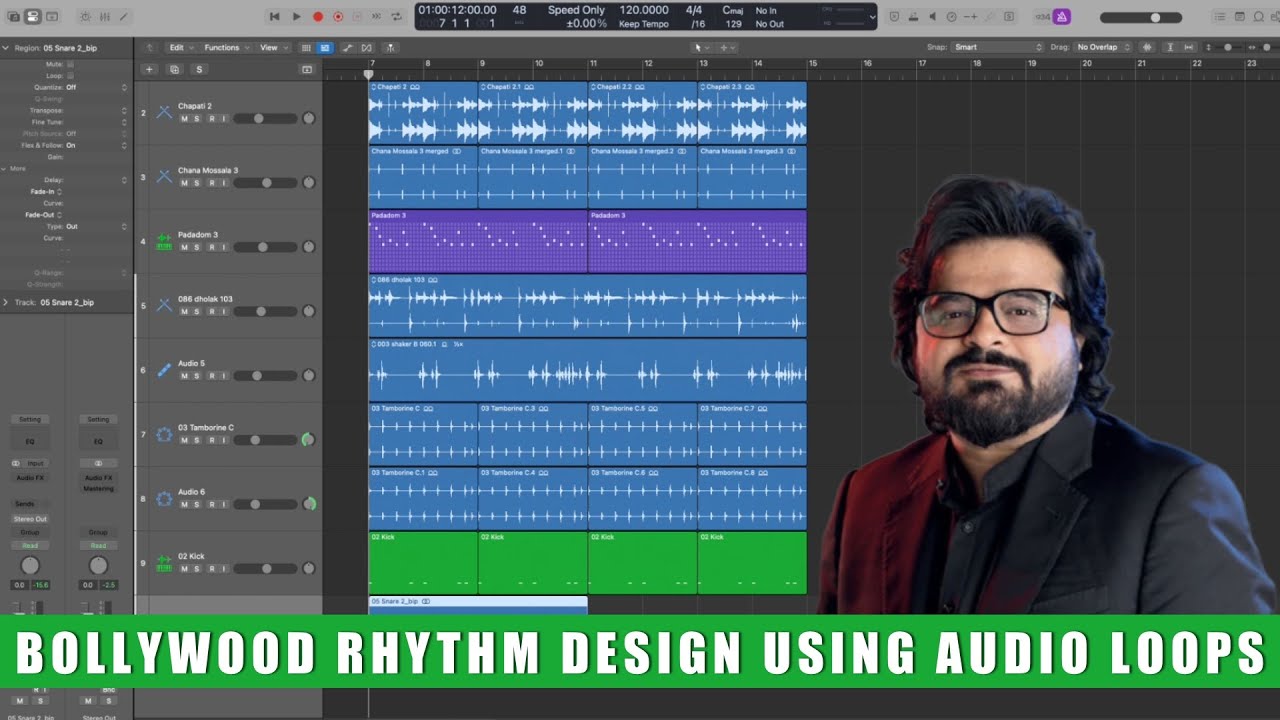Open the Flex & Follow popup
This screenshot has height=720, width=1280.
[x=96, y=145]
